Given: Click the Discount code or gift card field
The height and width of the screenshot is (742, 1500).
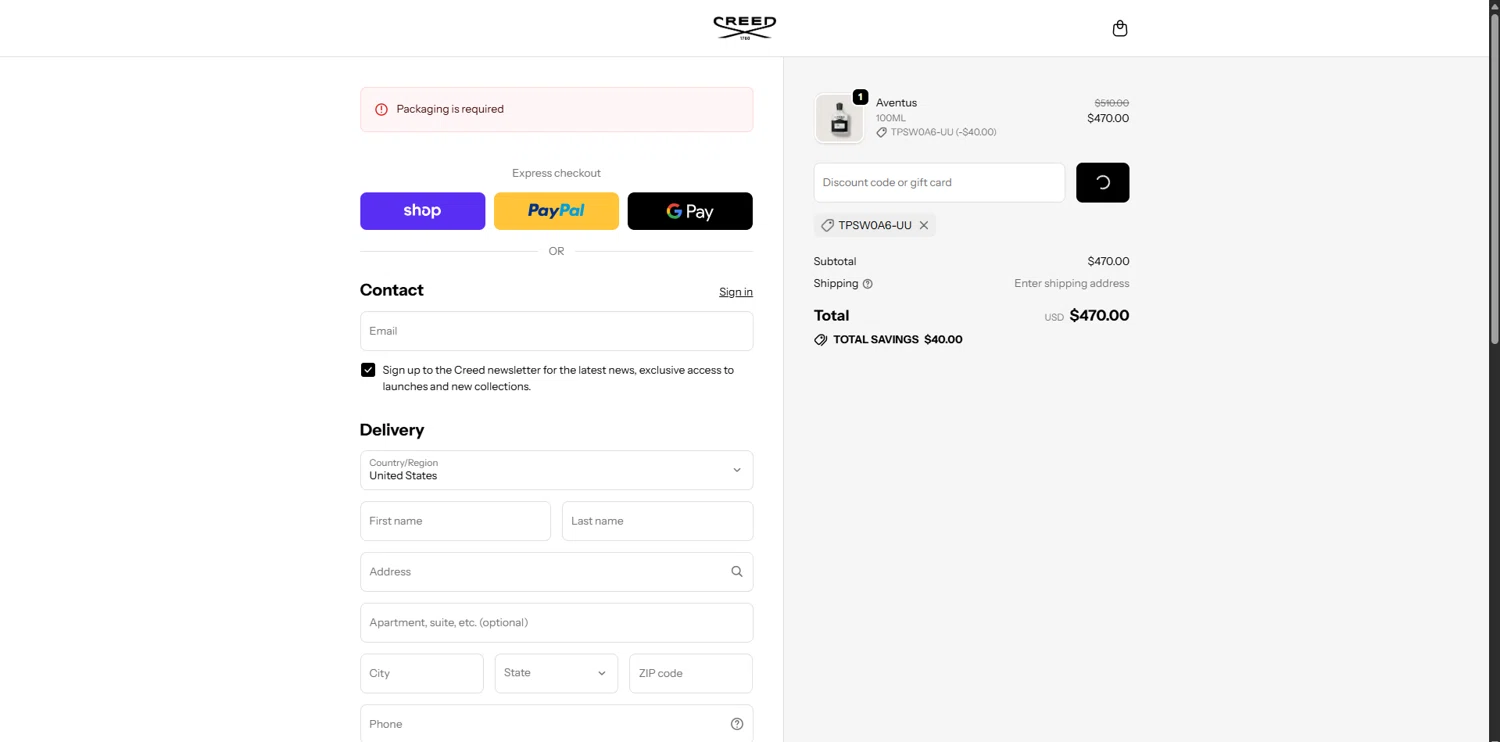Looking at the screenshot, I should point(940,183).
